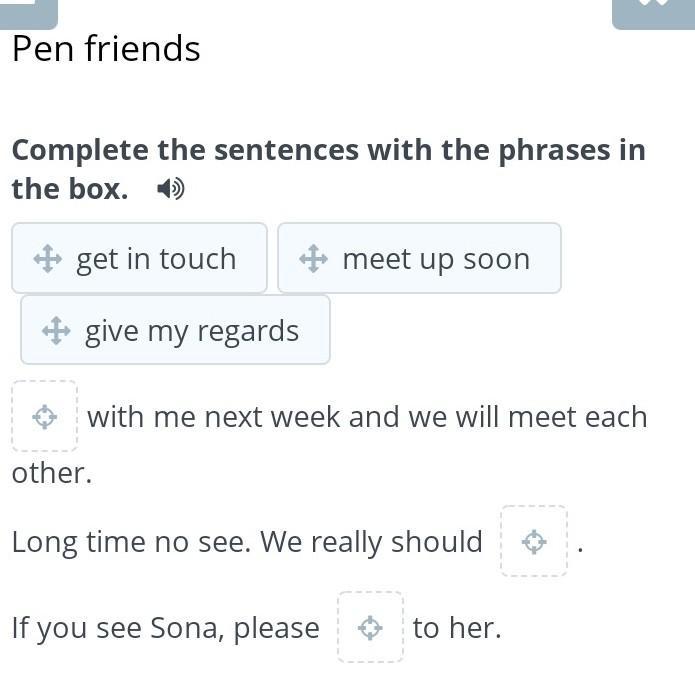
Task: Select the "give my regards" phrase text
Action: click(192, 331)
